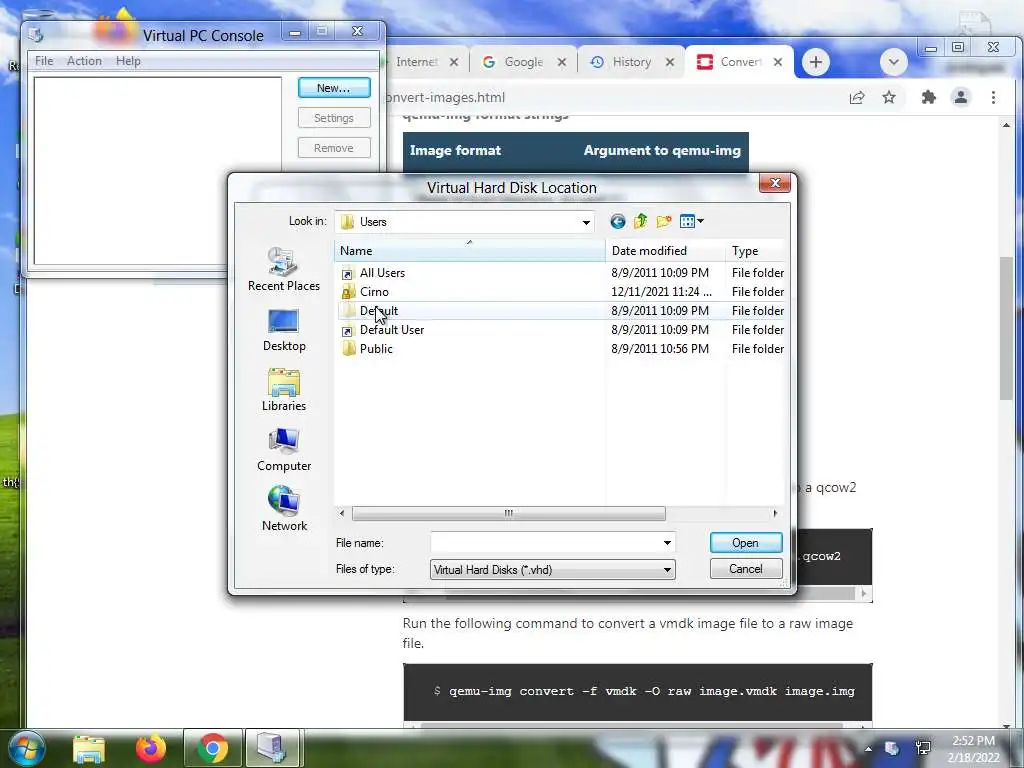Open Help menu in Virtual PC Console
Image resolution: width=1024 pixels, height=768 pixels.
[x=128, y=61]
